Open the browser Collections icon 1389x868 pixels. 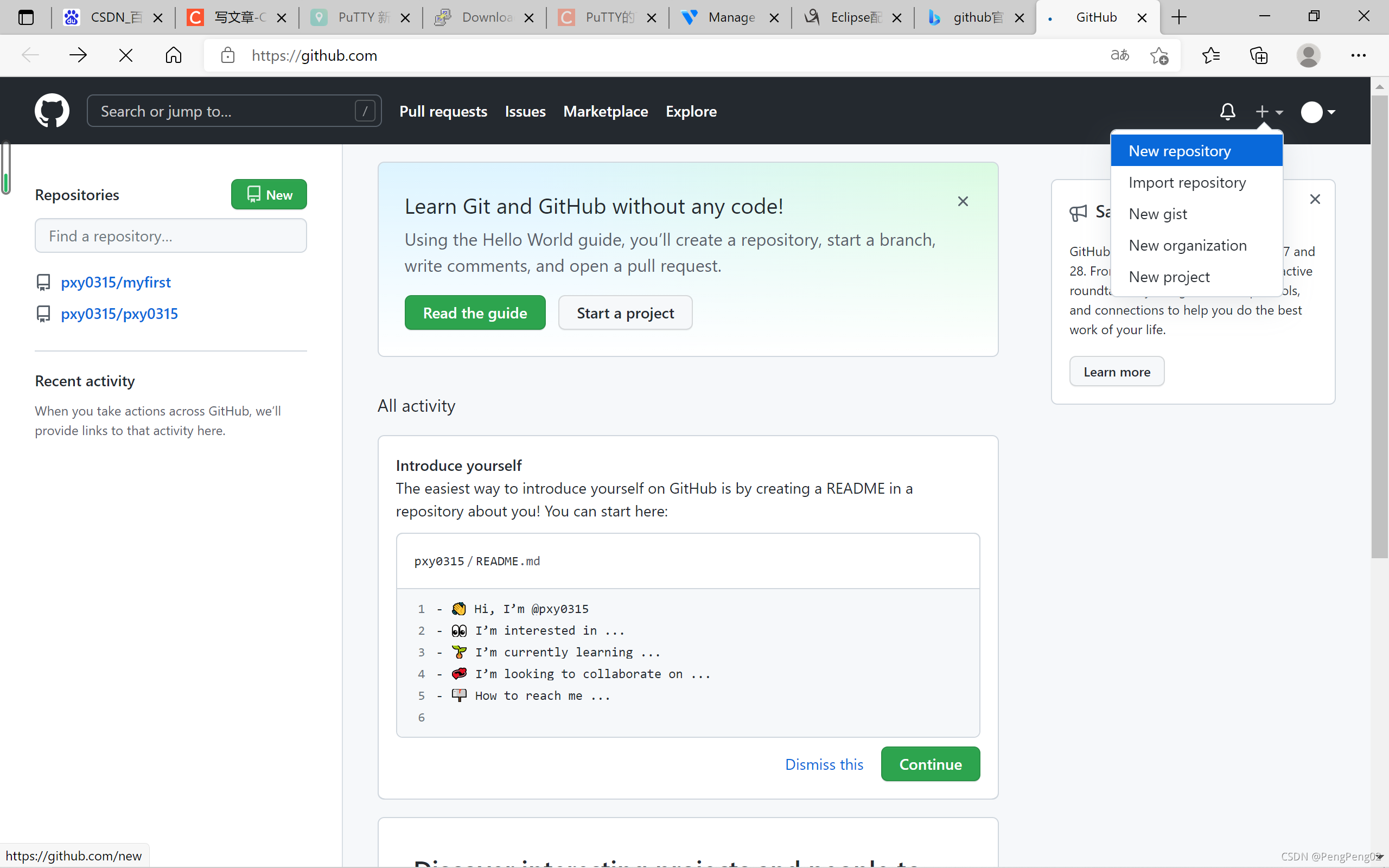1259,56
